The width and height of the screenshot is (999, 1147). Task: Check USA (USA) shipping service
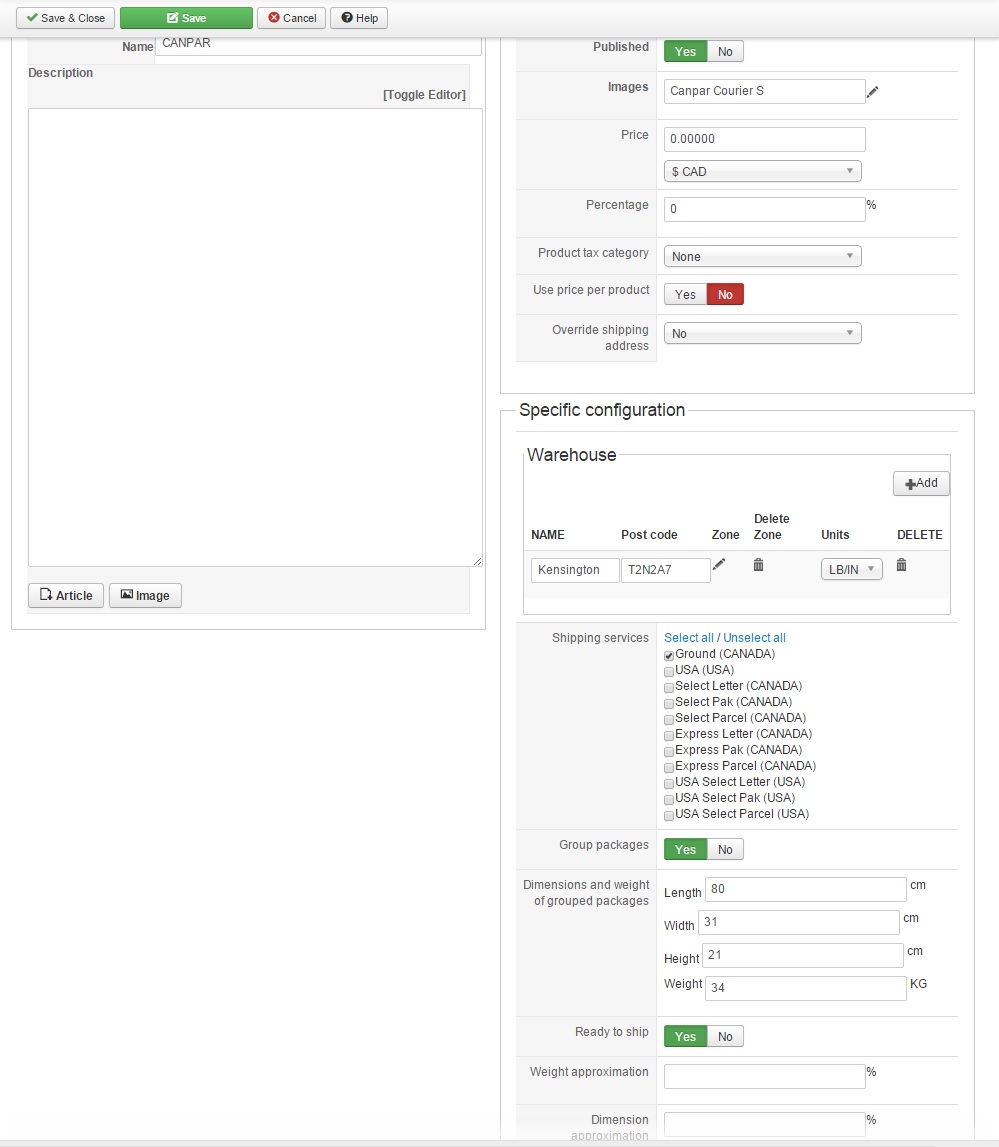pos(669,672)
